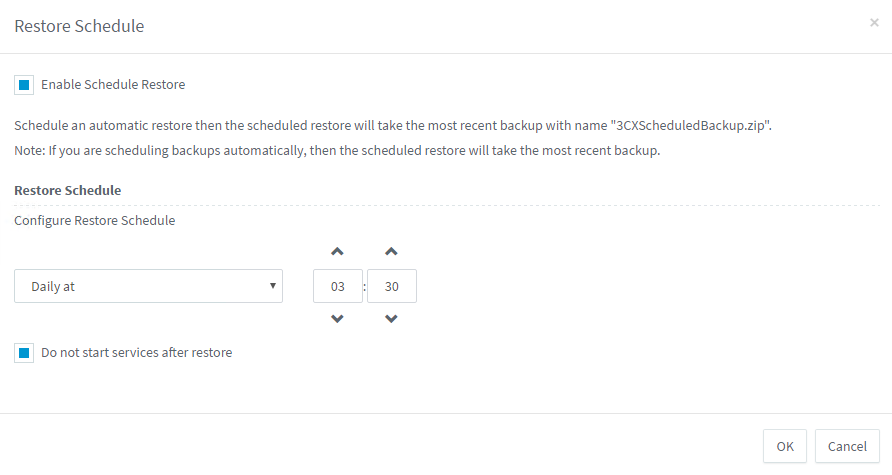Viewport: 892px width, 475px height.
Task: Focus the hour field showing 03
Action: coord(338,286)
